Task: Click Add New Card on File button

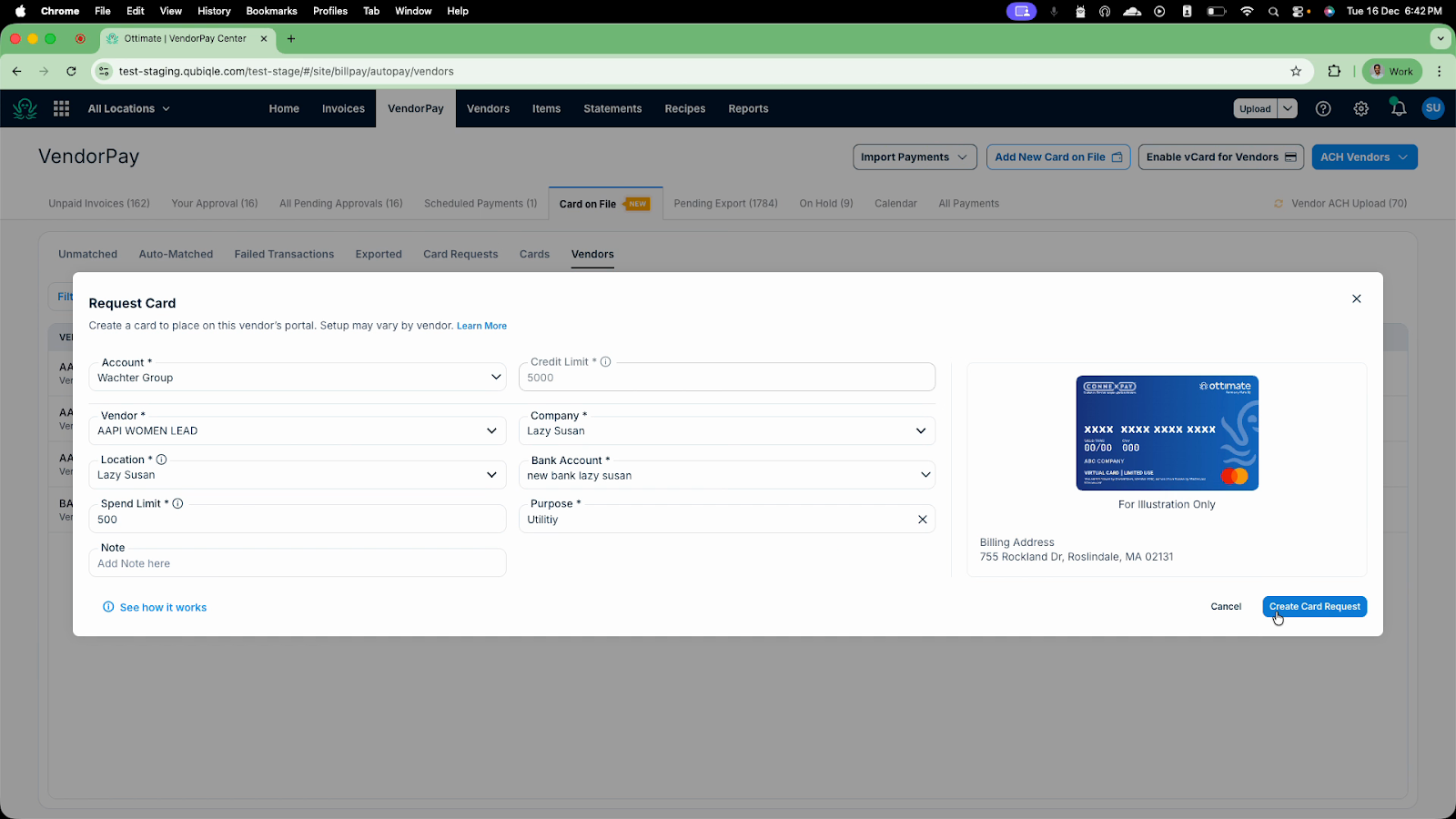Action: click(1058, 157)
